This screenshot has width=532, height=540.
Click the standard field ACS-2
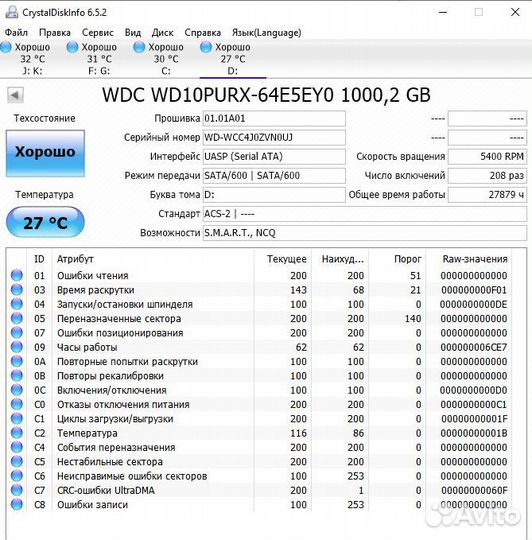click(x=365, y=214)
